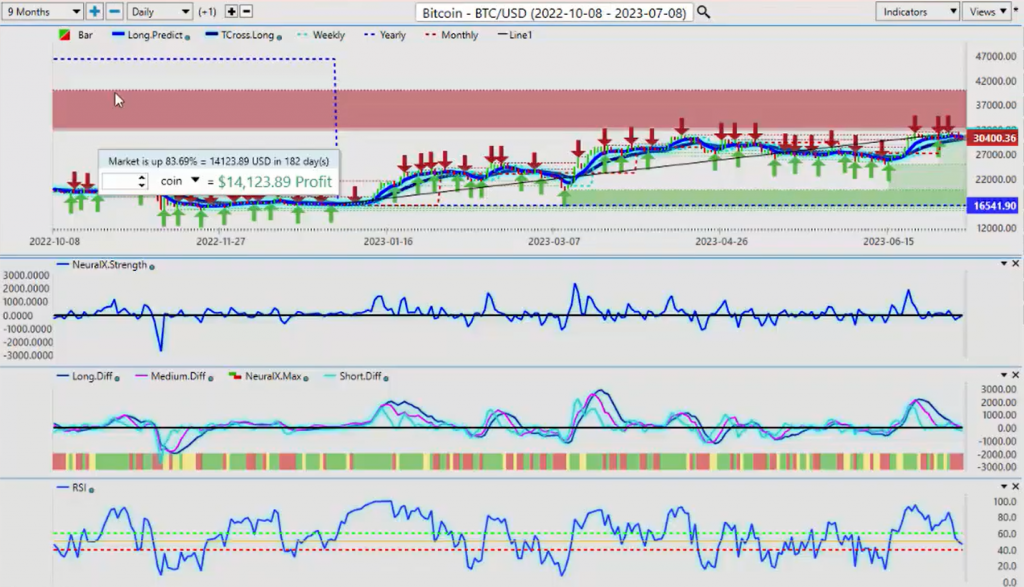The image size is (1024, 587).
Task: Open the RSI panel options arrow
Action: (1004, 486)
